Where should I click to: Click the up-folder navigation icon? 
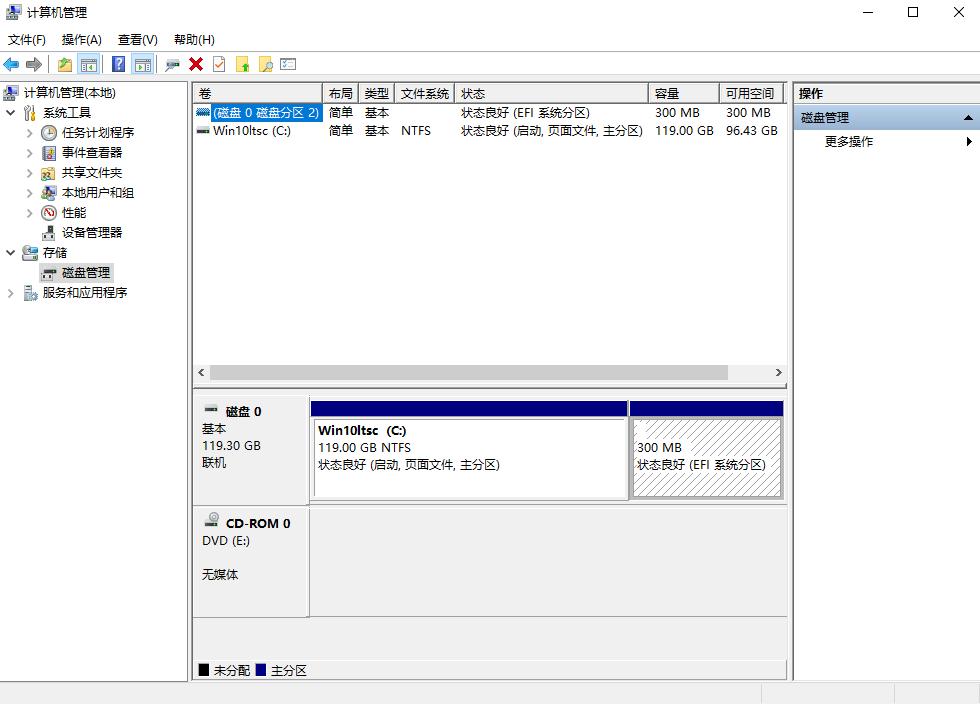(64, 63)
